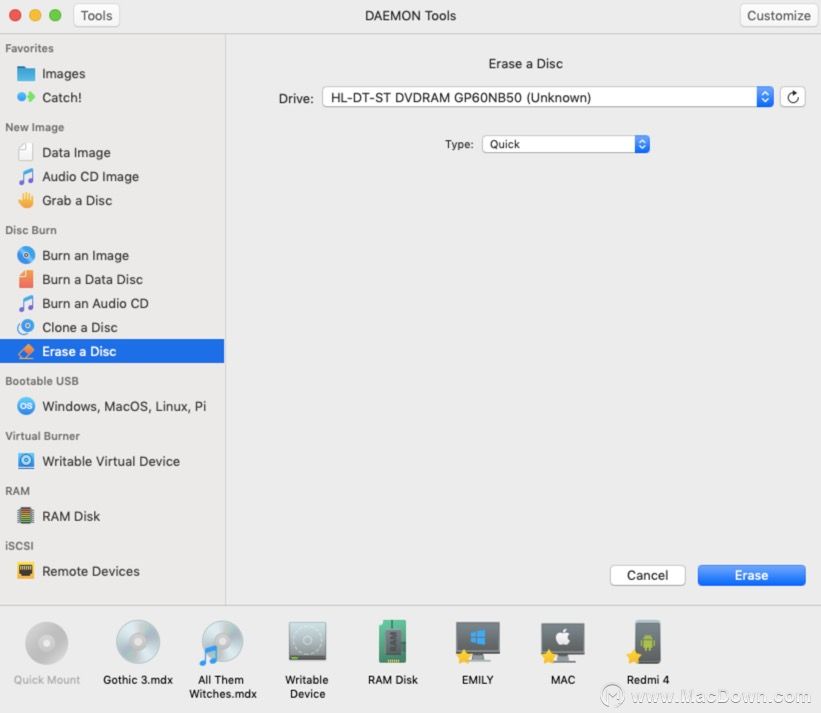Click the Audio CD Image music note icon
Image resolution: width=821 pixels, height=713 pixels.
[x=26, y=176]
